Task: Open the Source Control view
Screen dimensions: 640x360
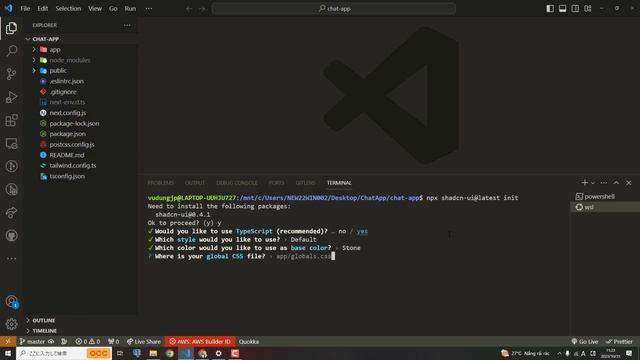Action: click(x=11, y=74)
